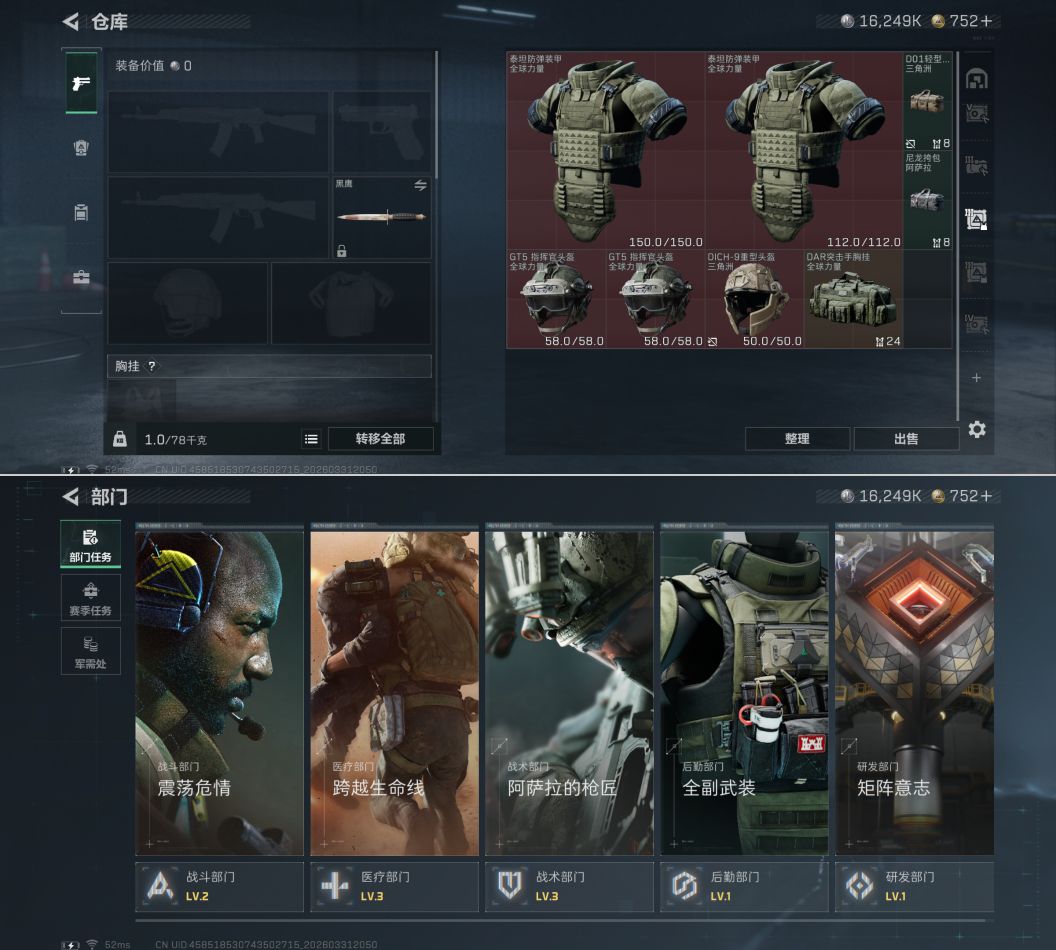The height and width of the screenshot is (950, 1056).
Task: Click the plus to add 752 currency
Action: click(x=985, y=21)
